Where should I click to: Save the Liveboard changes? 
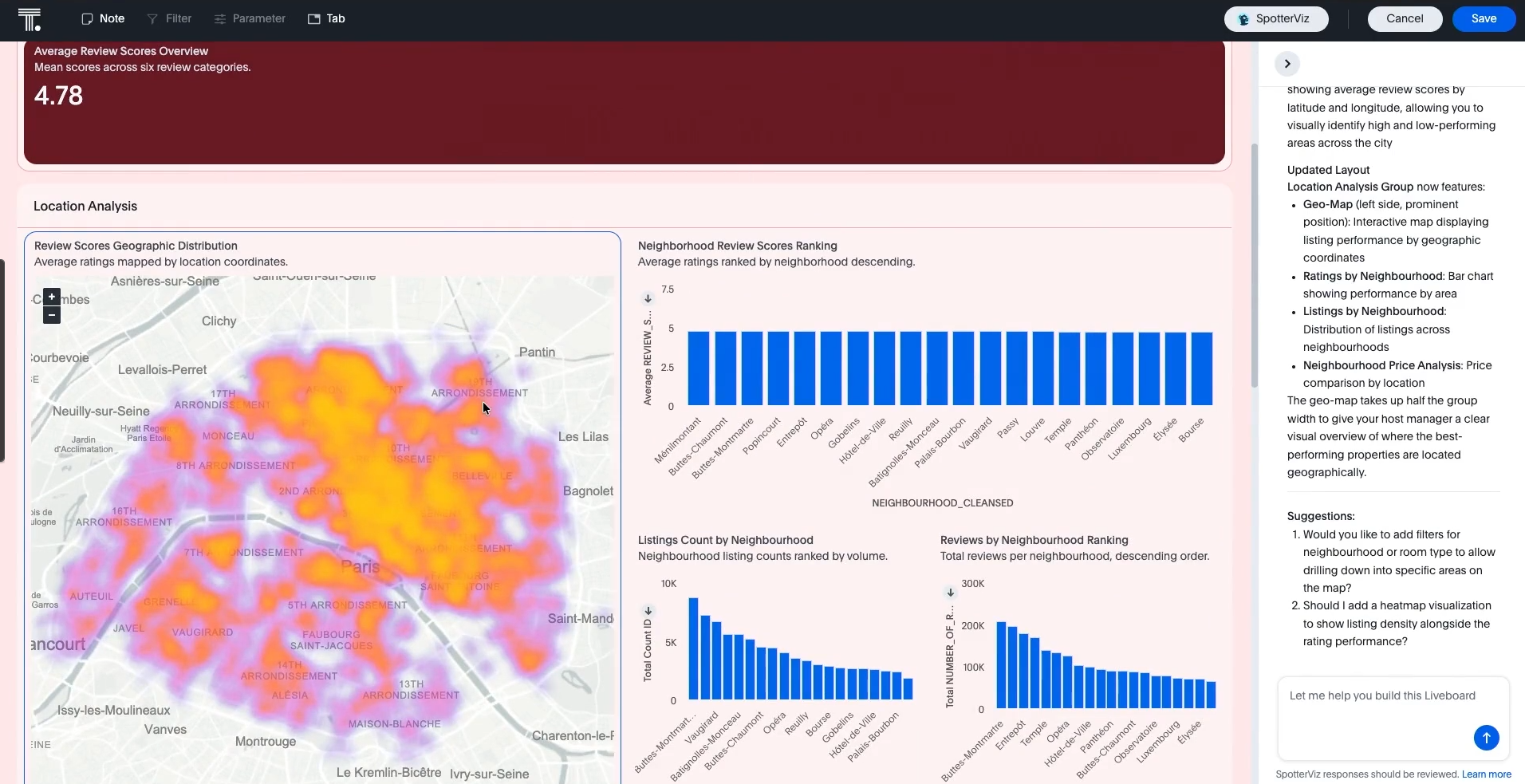click(1483, 18)
